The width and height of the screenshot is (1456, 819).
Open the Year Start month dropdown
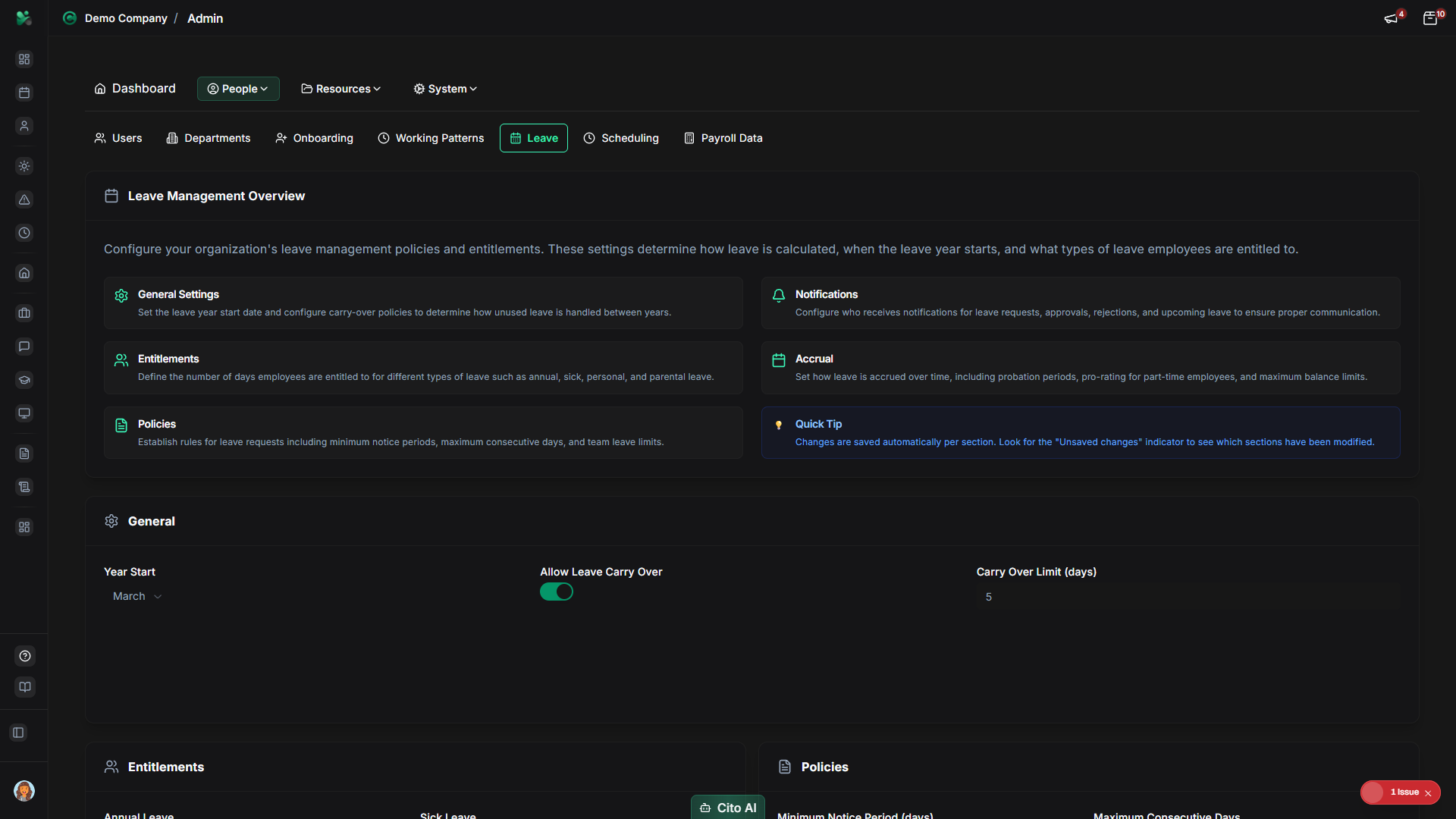pos(136,596)
